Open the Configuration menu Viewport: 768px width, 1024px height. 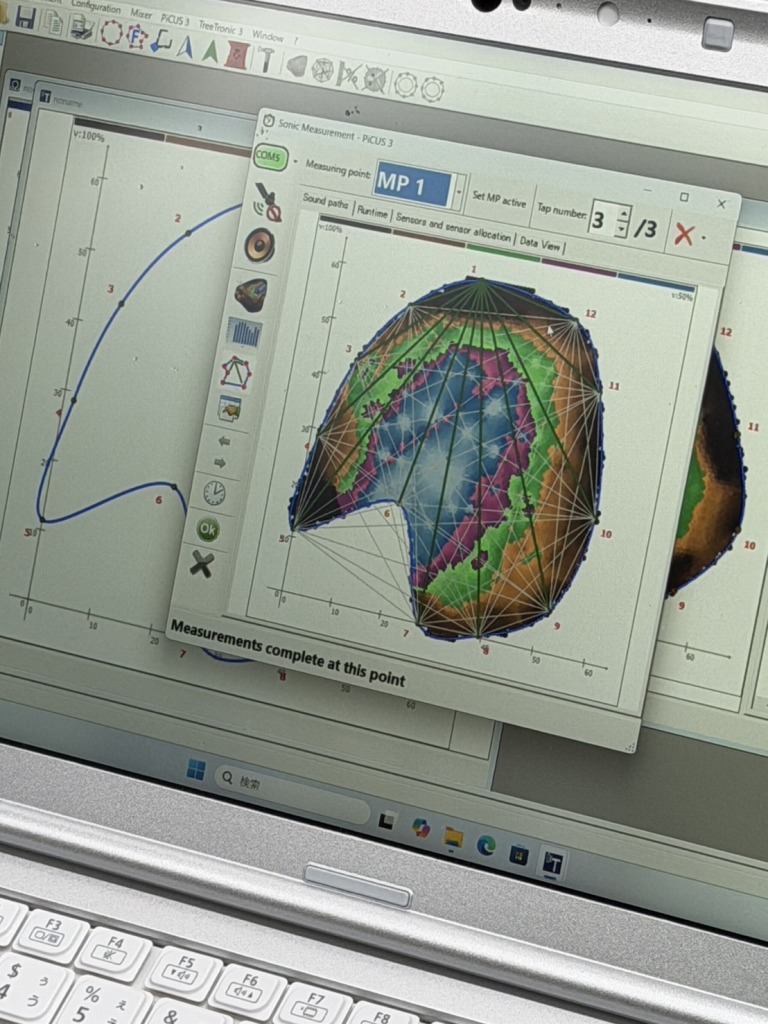point(95,7)
